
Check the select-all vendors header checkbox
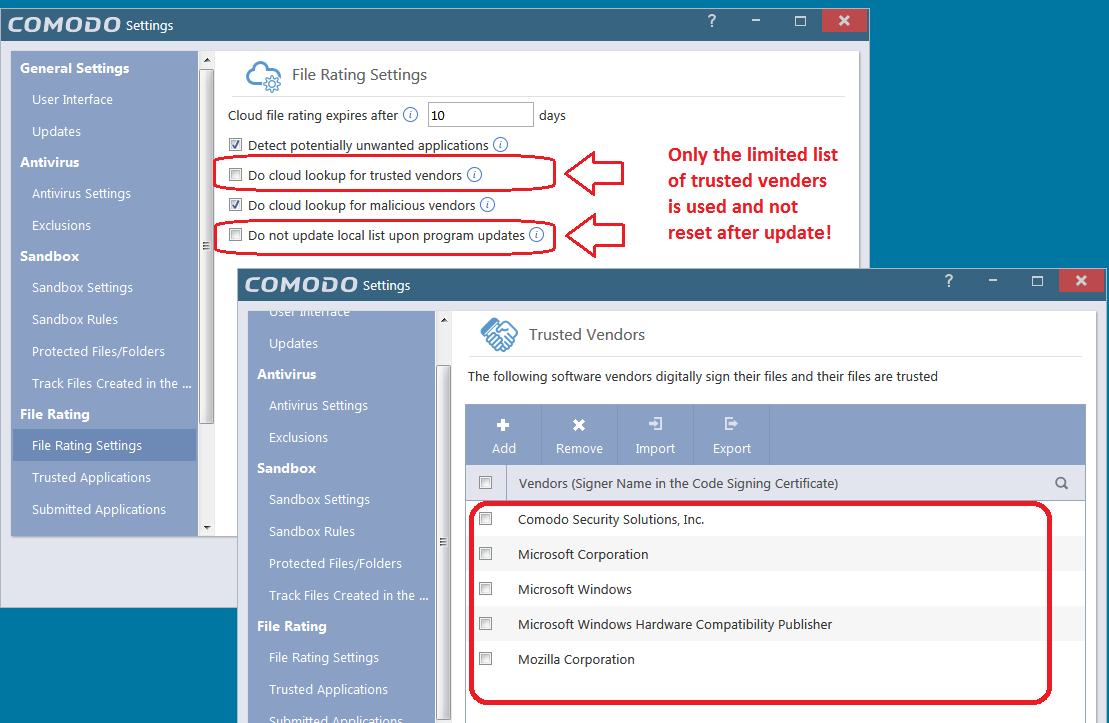pos(485,482)
